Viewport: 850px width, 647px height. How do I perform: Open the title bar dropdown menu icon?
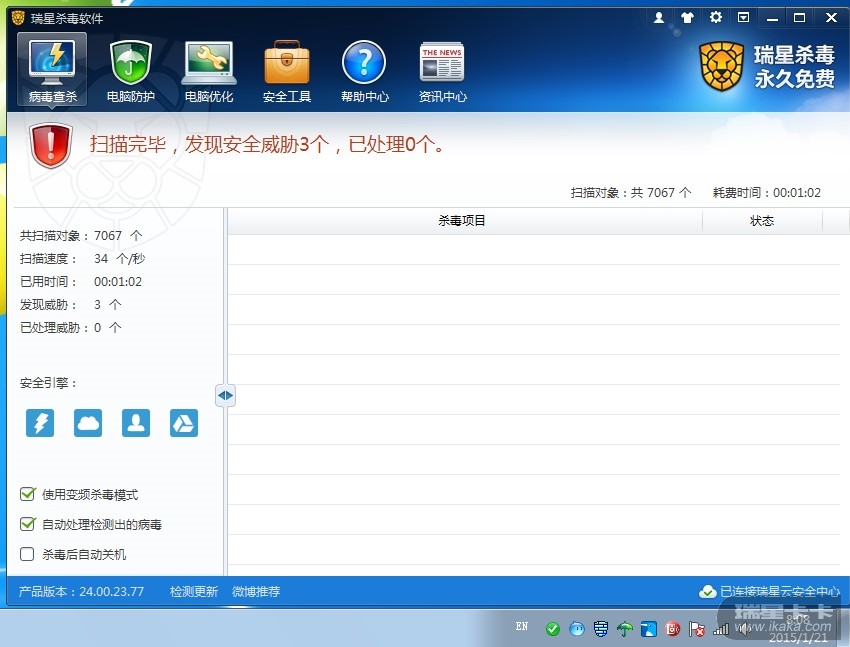744,17
